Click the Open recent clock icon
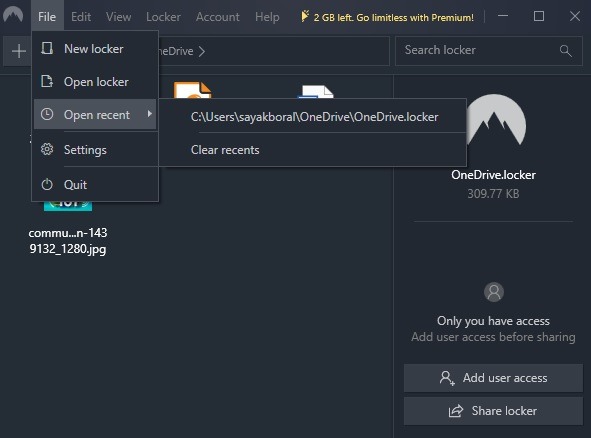 click(x=47, y=114)
